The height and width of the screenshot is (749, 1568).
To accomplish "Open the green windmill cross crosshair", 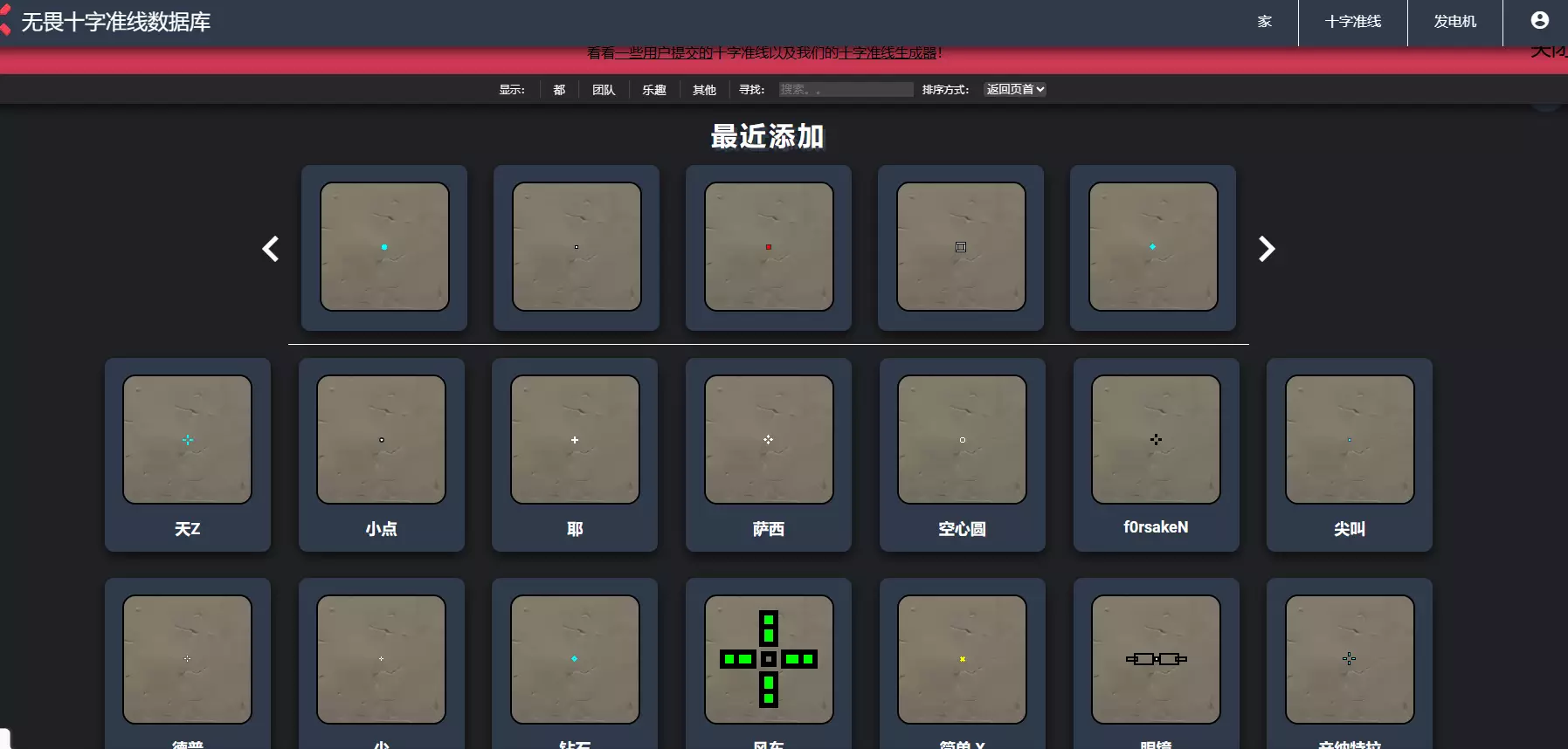I will [x=768, y=659].
